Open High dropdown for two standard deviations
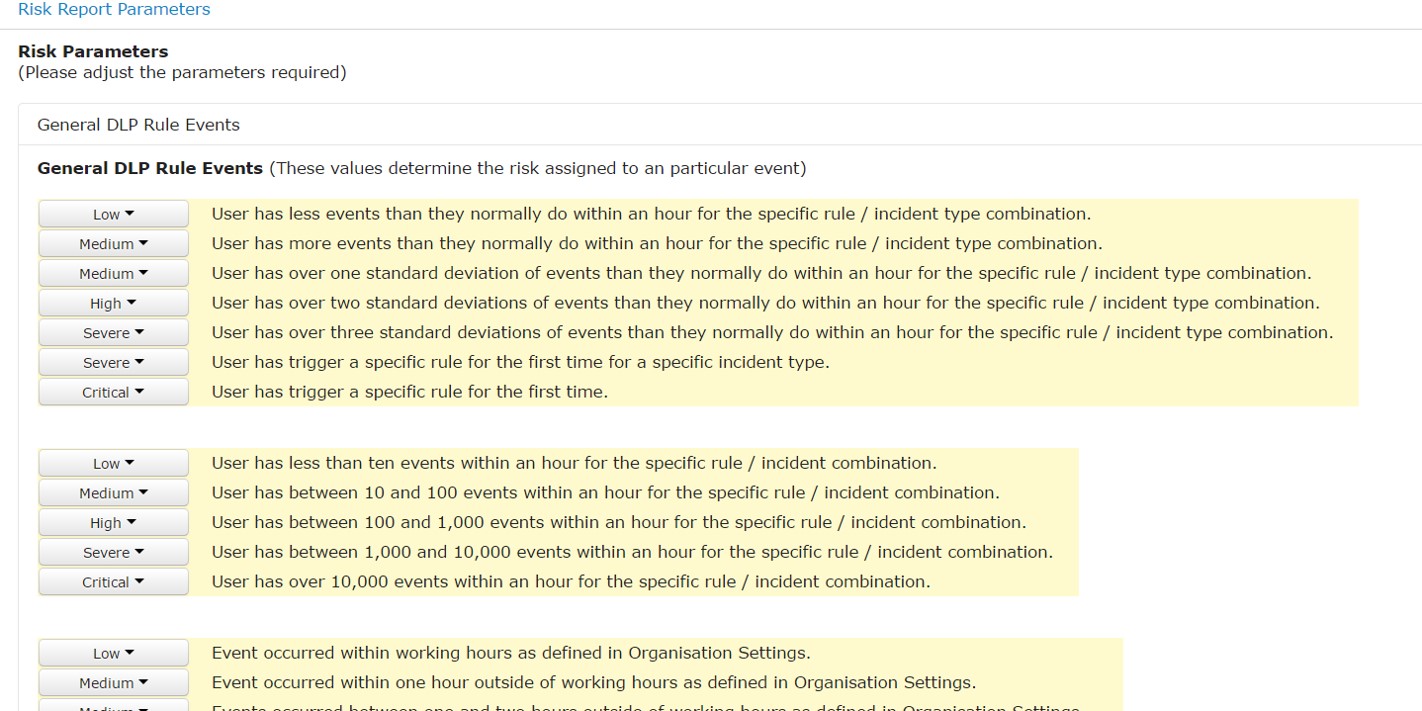This screenshot has width=1422, height=711. [x=113, y=303]
